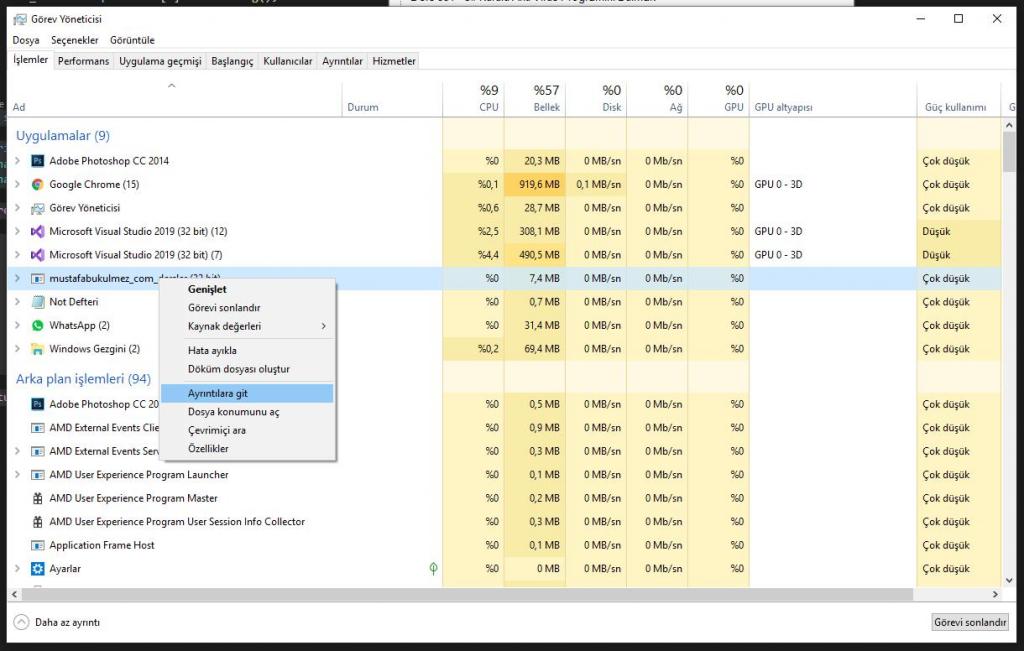
Task: Click the first Visual Studio 2019 icon
Action: pyautogui.click(x=38, y=232)
